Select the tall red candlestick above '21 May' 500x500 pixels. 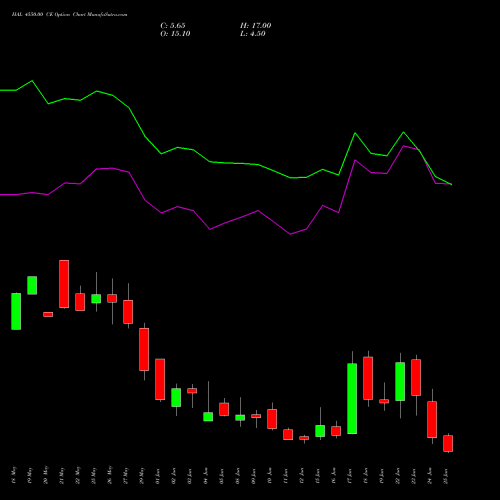[64, 284]
